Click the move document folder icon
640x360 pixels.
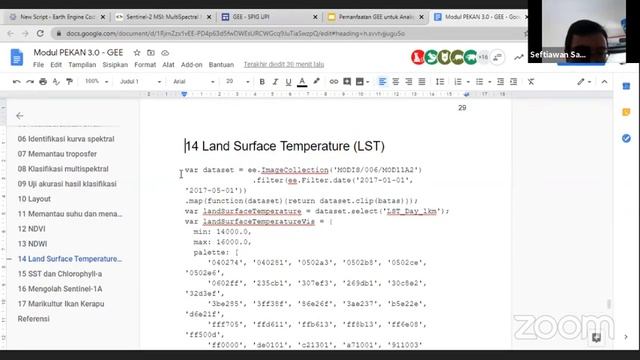click(151, 53)
